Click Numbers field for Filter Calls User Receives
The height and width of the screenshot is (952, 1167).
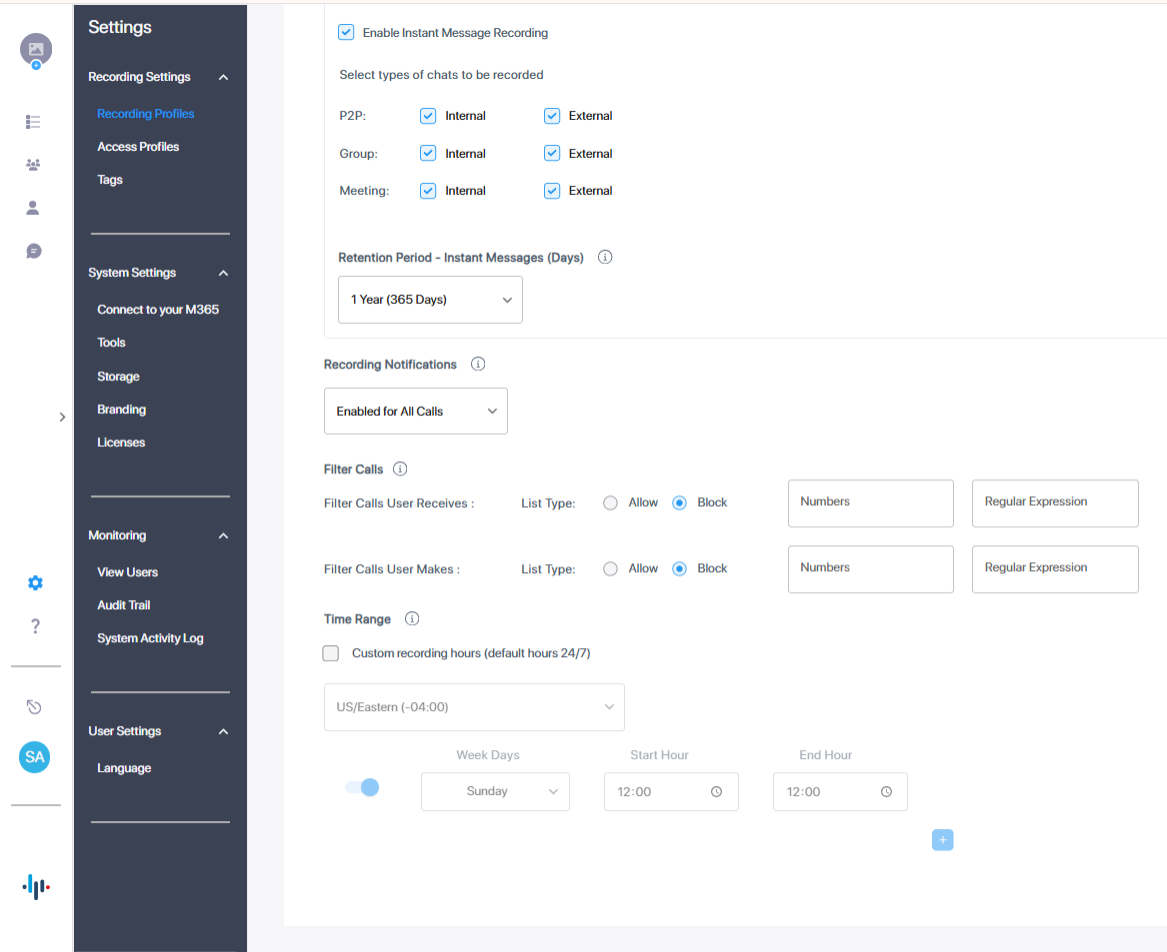tap(870, 503)
